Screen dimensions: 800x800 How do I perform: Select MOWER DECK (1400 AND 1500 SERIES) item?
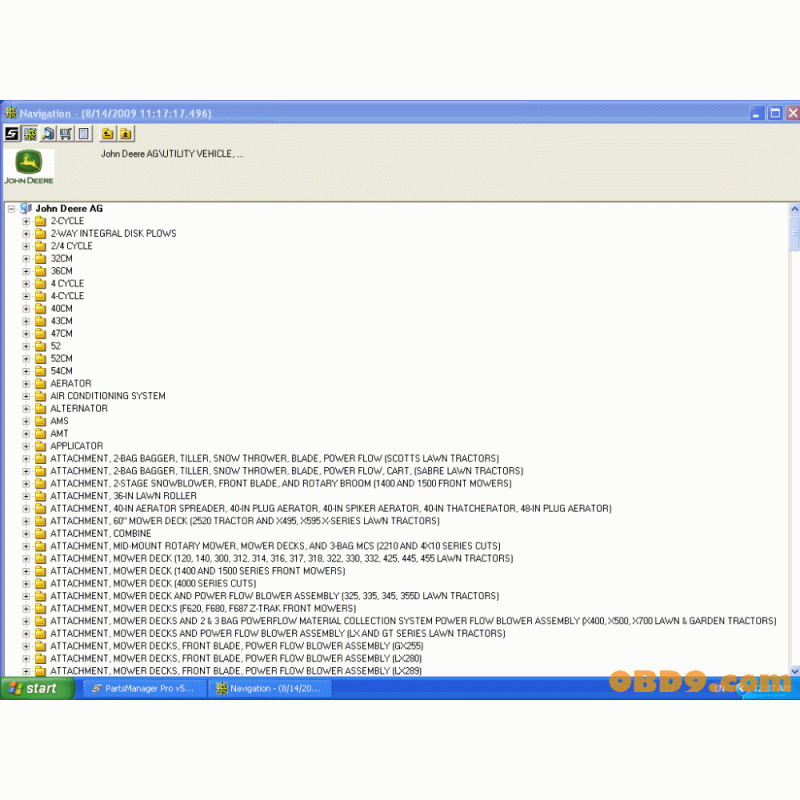tap(198, 571)
